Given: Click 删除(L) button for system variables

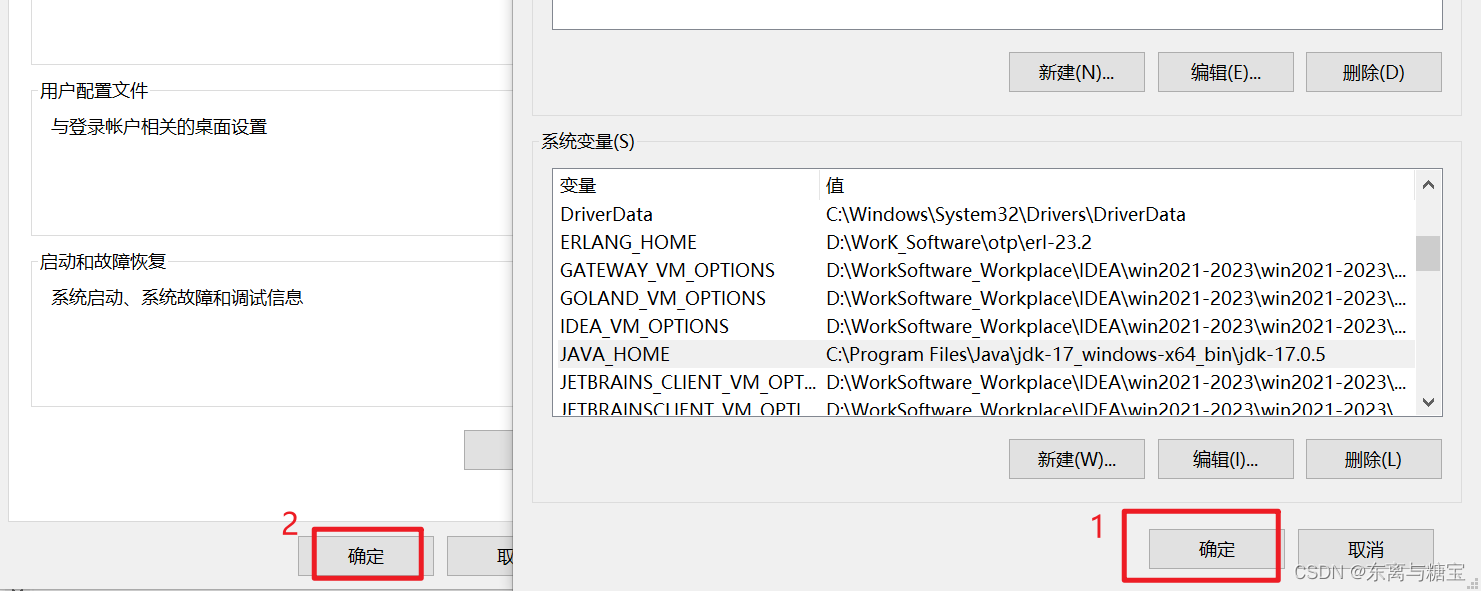Looking at the screenshot, I should click(1374, 459).
